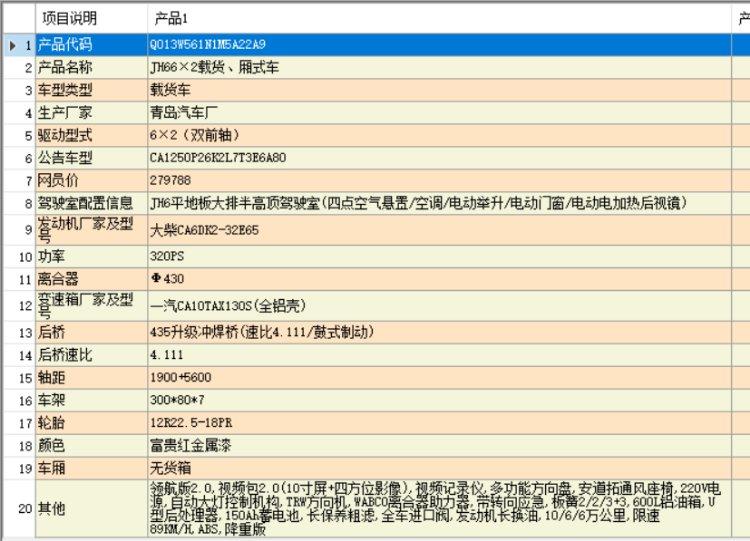
Task: Select the 轮胎 row label
Action: pos(91,423)
